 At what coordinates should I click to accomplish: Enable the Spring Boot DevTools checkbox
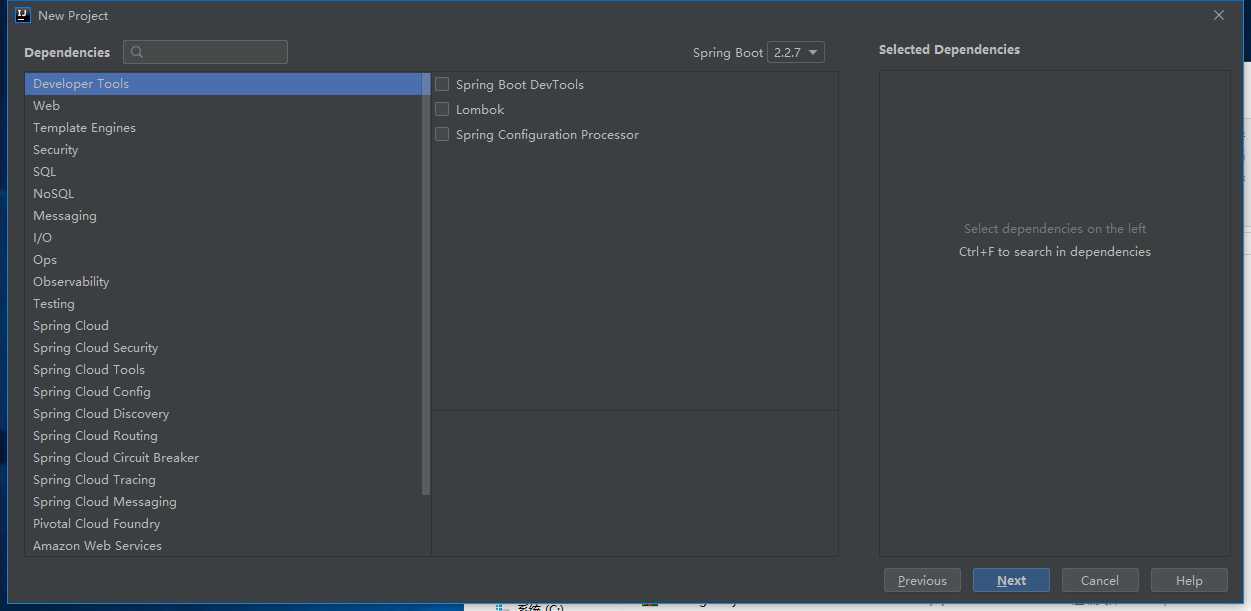[x=442, y=85]
